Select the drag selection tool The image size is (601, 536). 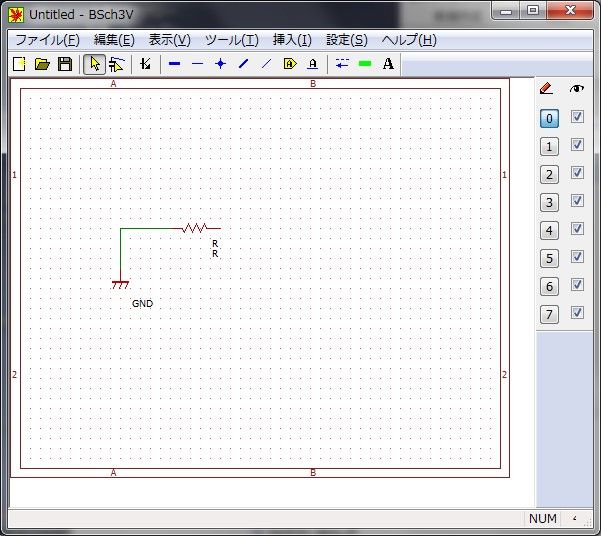(x=116, y=64)
